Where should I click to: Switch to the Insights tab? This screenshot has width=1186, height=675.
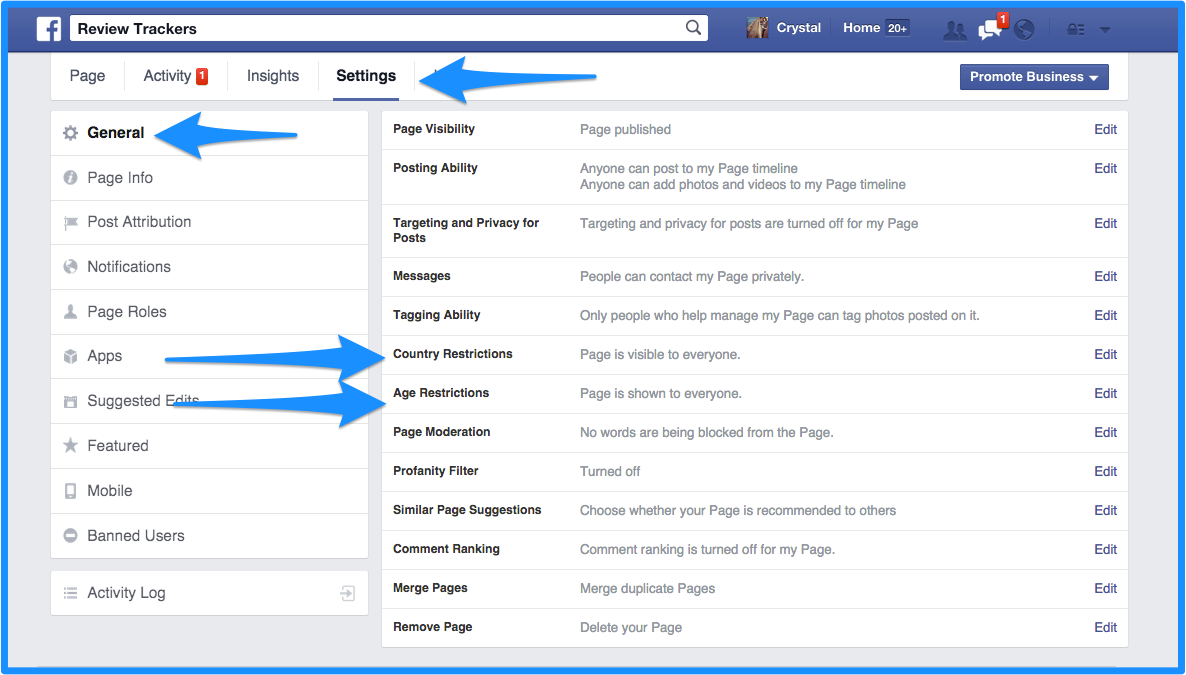point(272,76)
